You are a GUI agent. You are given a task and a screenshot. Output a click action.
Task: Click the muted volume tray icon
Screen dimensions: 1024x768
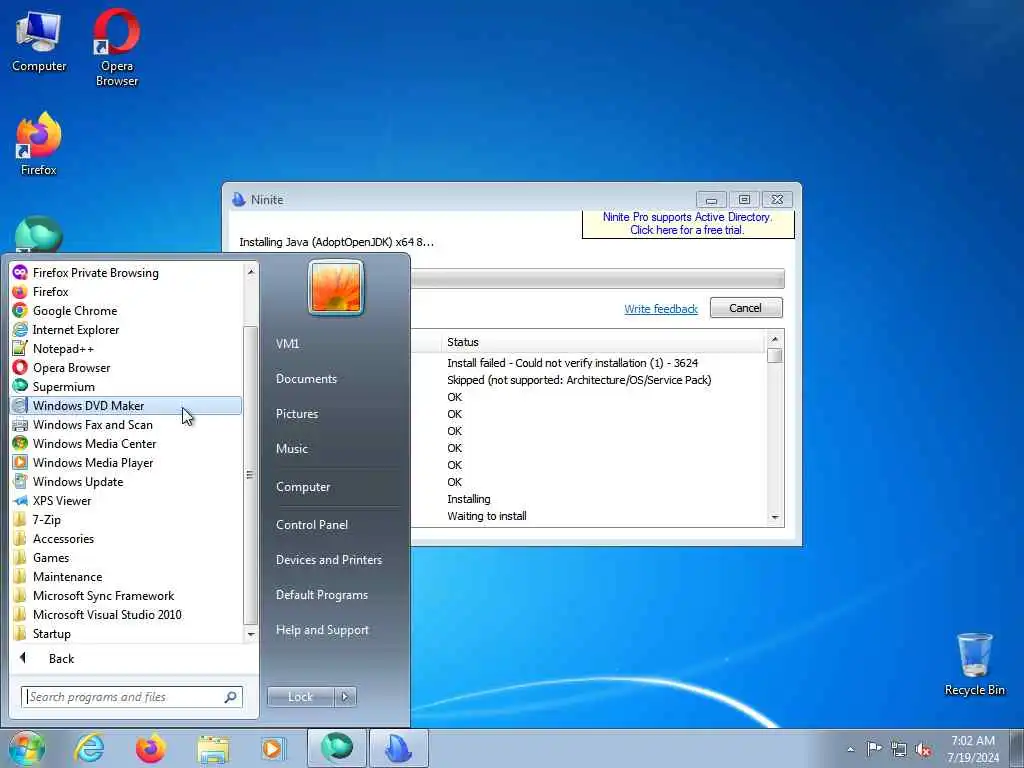(x=923, y=750)
